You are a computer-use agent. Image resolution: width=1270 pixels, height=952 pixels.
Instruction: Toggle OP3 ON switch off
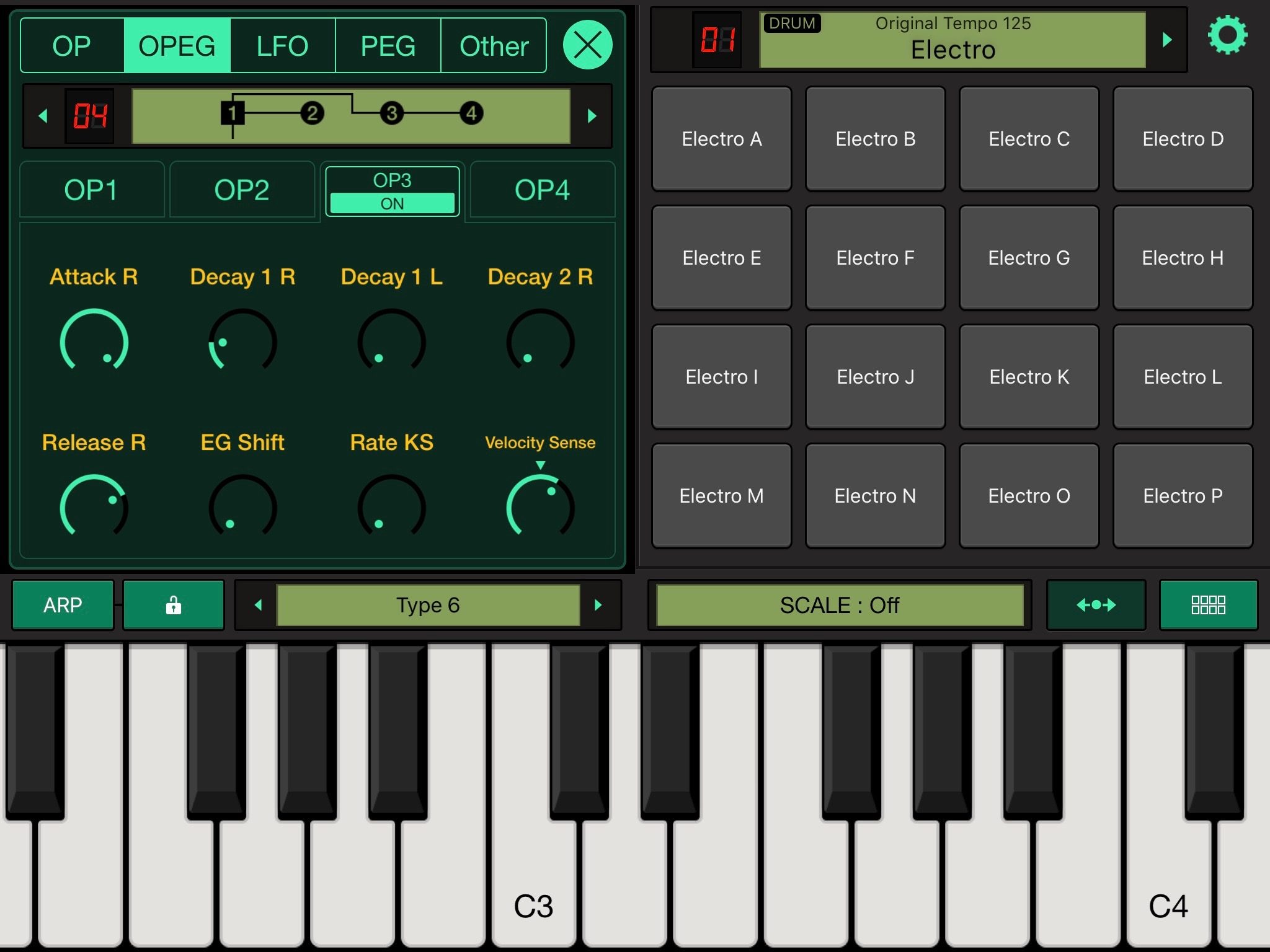[x=392, y=203]
